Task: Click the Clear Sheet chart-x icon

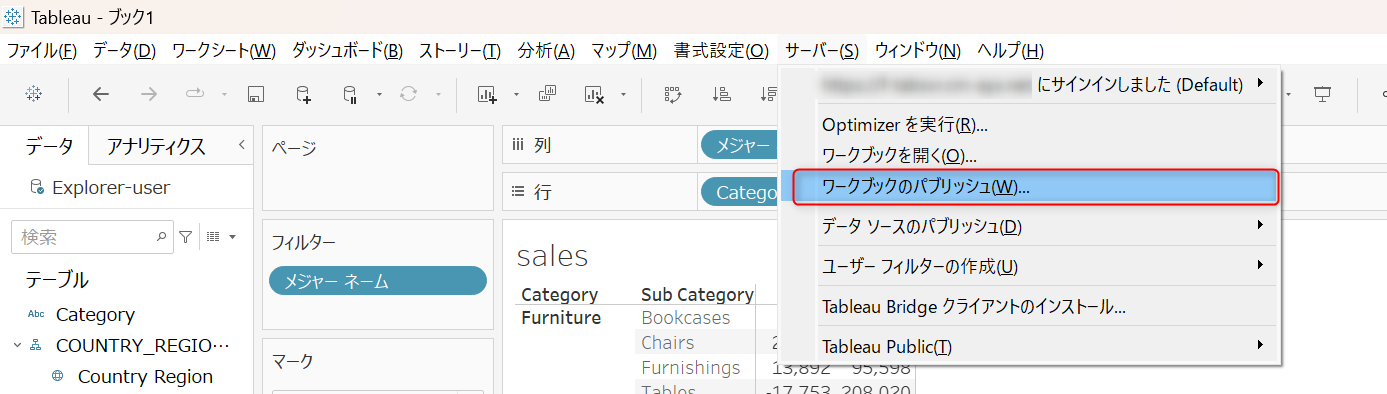Action: pos(595,95)
